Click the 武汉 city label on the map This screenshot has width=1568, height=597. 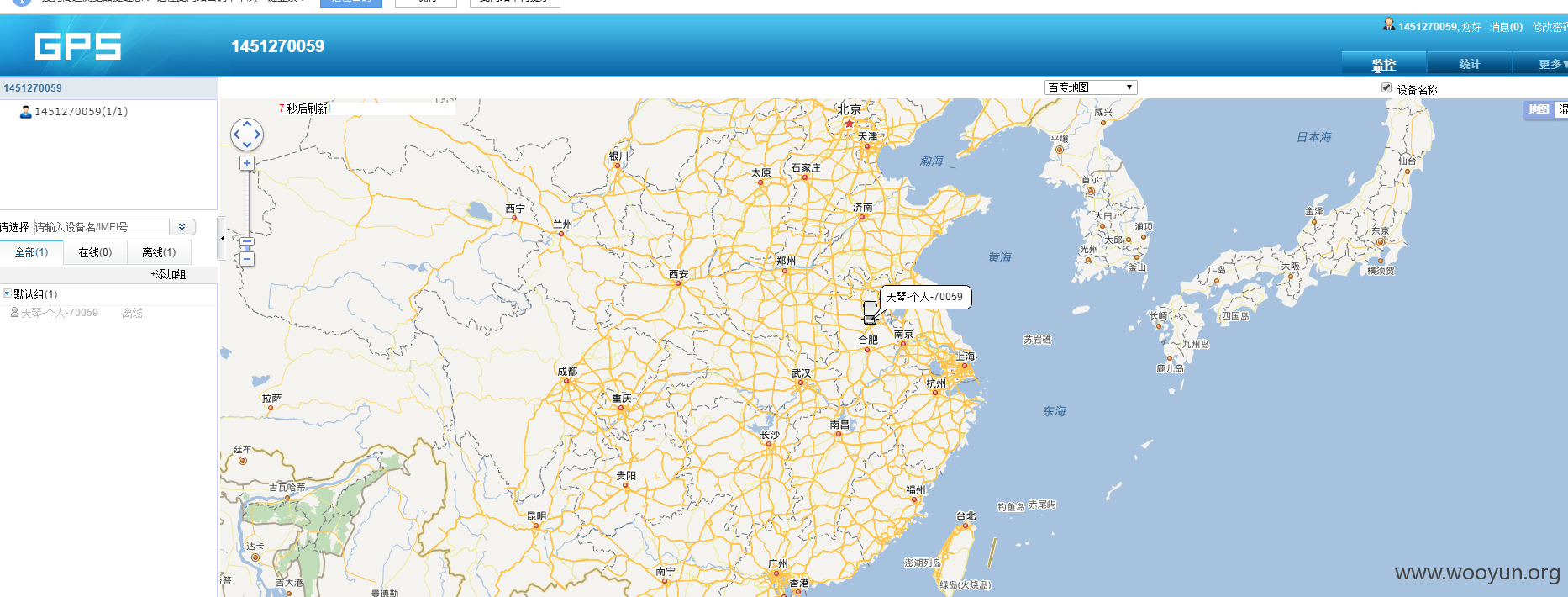tap(802, 373)
